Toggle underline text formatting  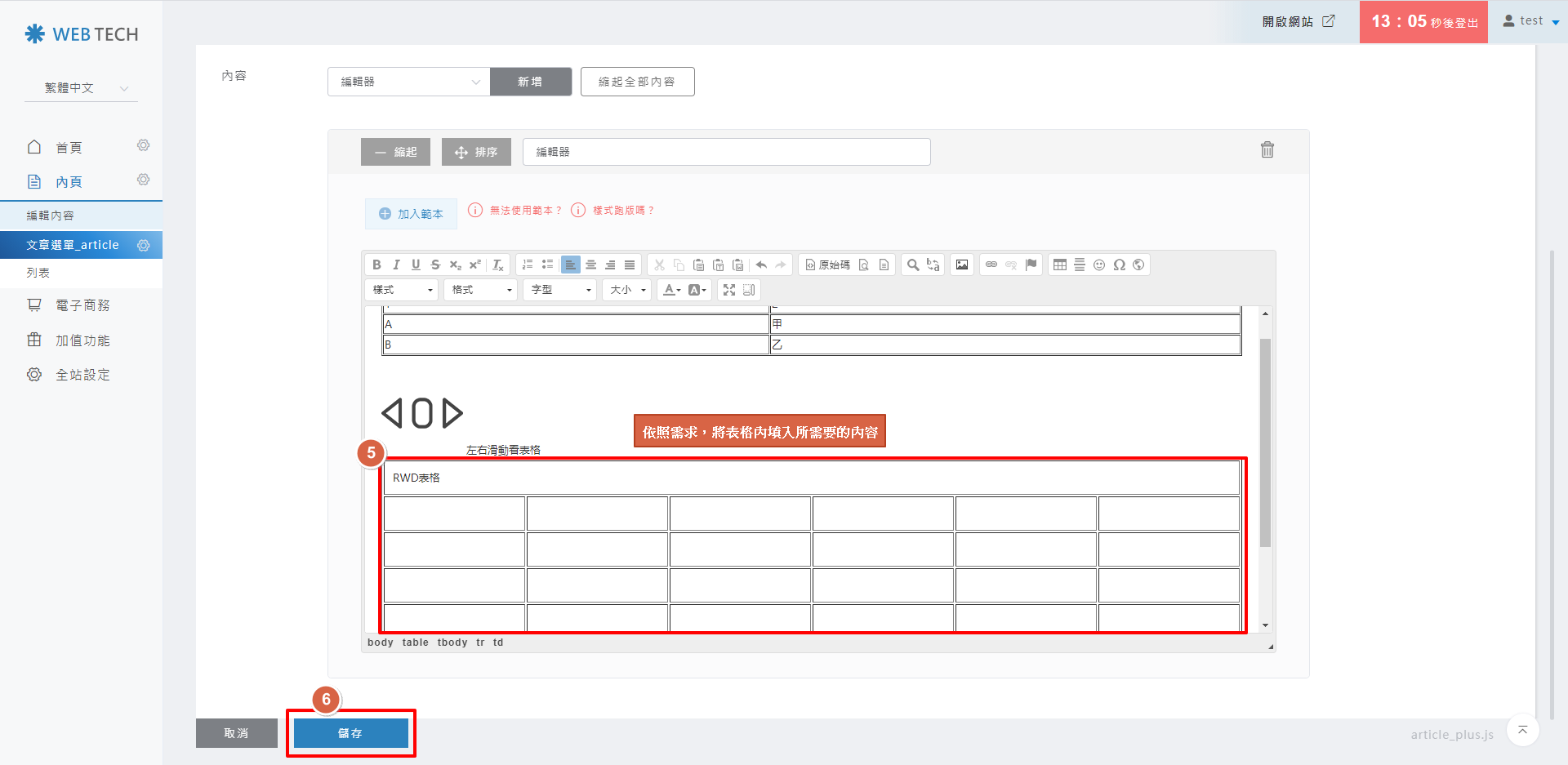416,265
